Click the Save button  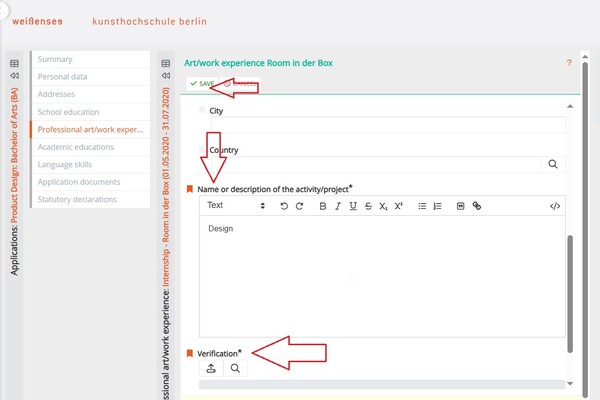click(x=202, y=84)
